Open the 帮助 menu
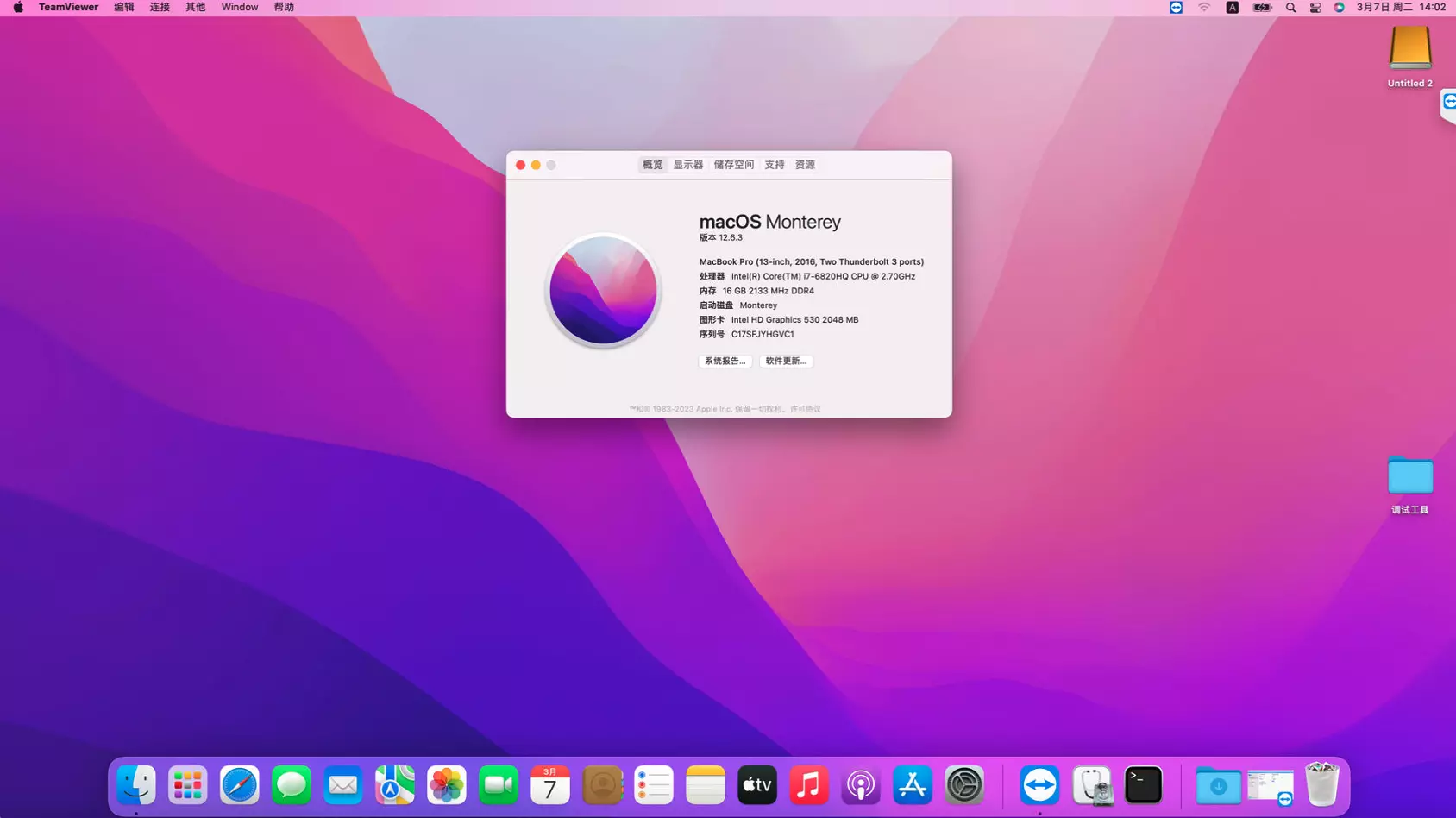 pos(283,7)
